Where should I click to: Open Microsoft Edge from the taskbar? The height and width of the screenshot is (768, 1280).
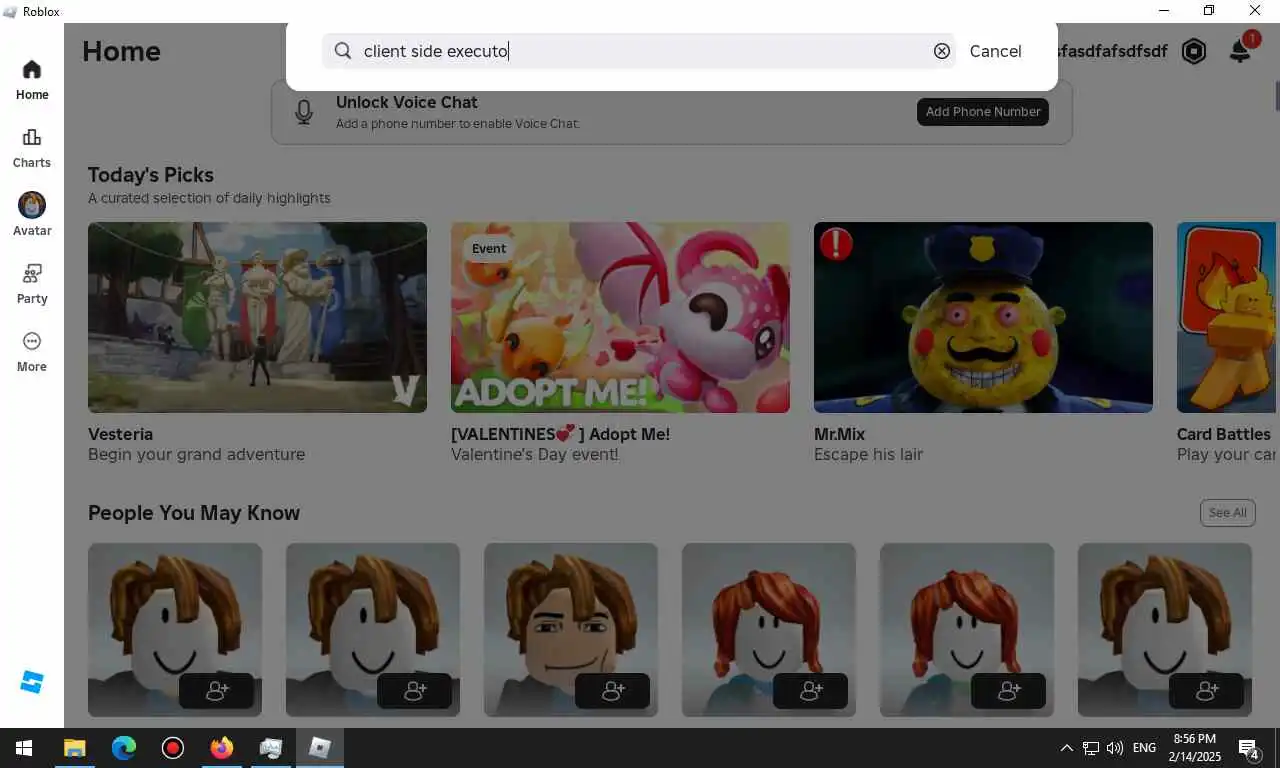click(123, 748)
